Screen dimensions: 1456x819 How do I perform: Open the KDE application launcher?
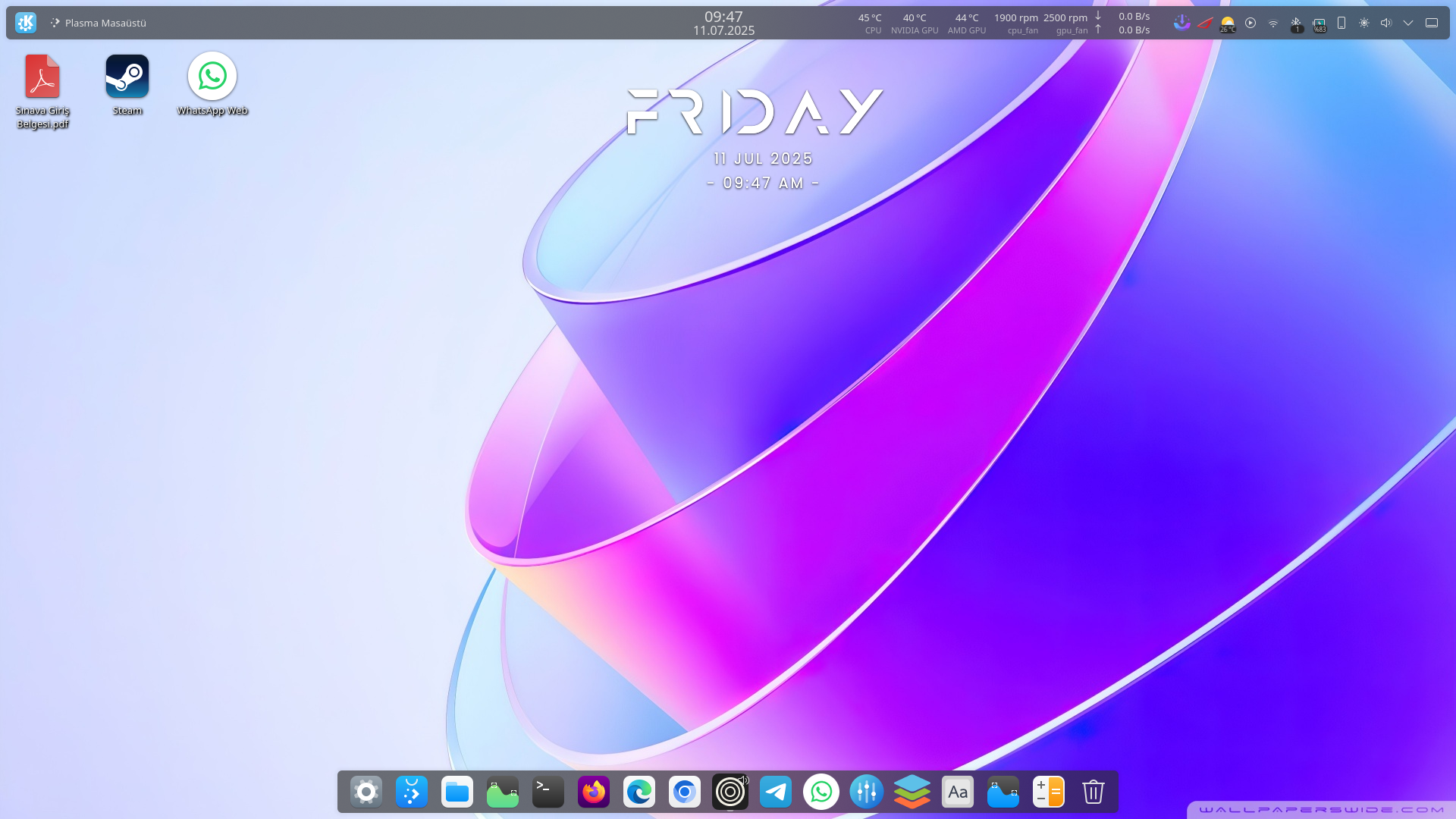(26, 23)
